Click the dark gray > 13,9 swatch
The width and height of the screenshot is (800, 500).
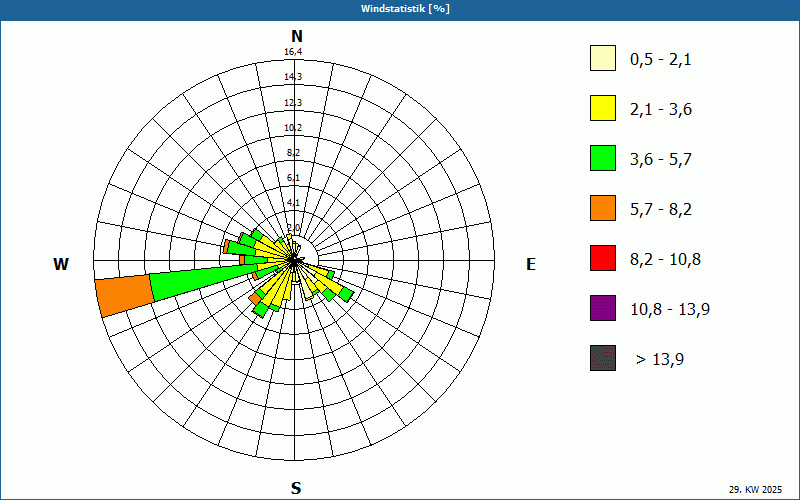603,358
